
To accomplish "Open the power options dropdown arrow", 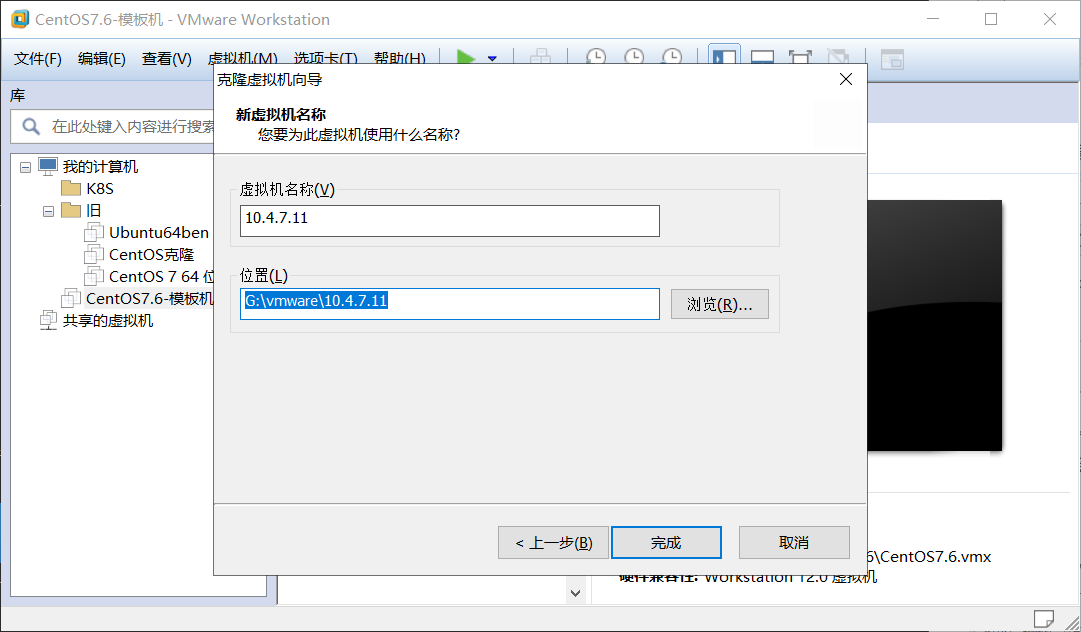I will coord(492,59).
